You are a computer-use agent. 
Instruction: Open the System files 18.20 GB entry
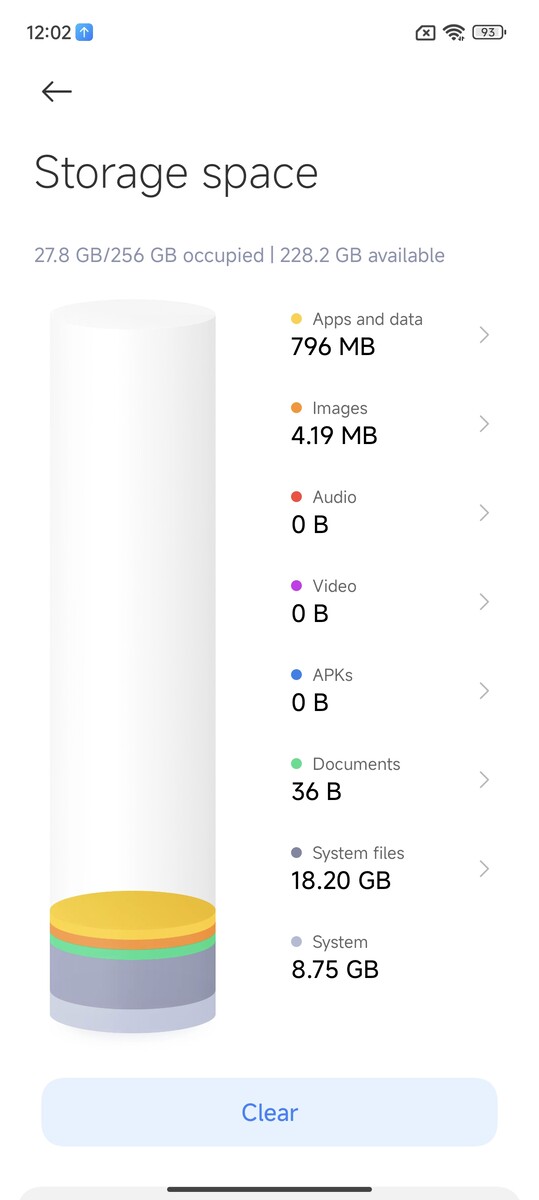tap(390, 868)
